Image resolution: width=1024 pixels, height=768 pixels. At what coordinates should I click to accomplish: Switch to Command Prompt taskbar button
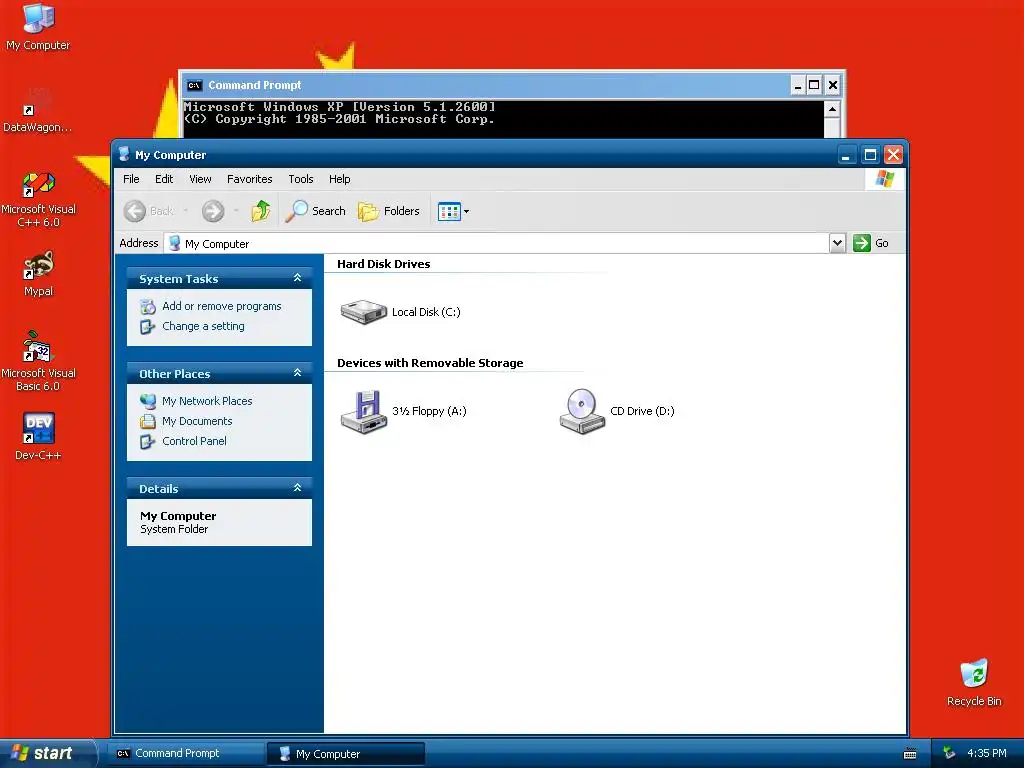(186, 754)
